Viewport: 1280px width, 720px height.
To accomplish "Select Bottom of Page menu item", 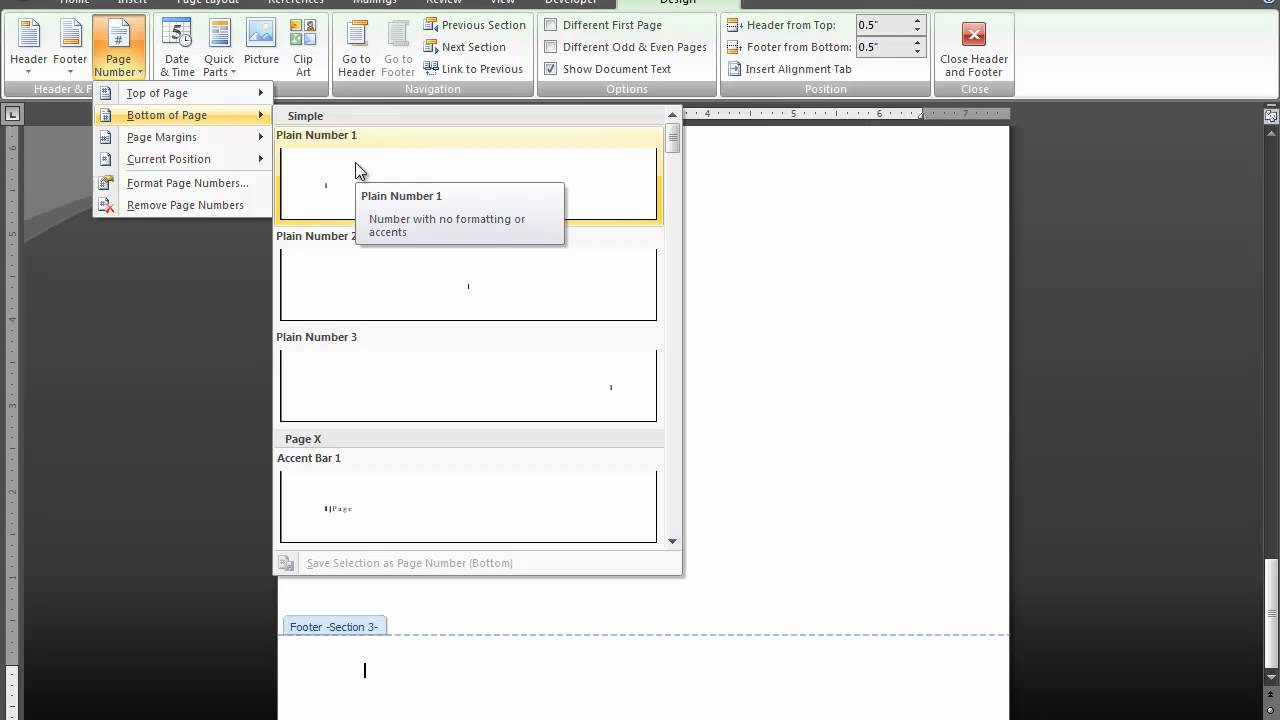I will click(x=183, y=115).
